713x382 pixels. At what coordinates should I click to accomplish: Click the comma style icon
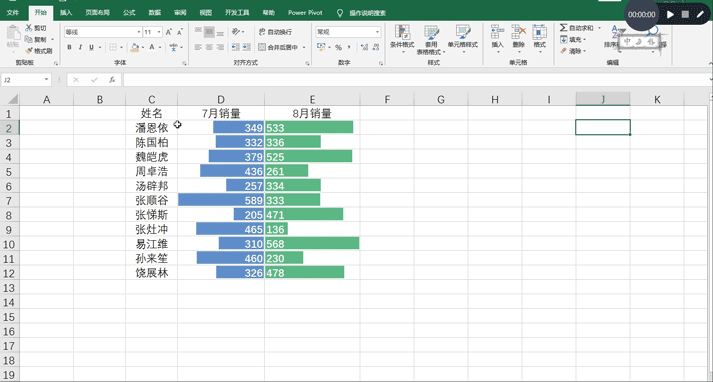tap(349, 47)
